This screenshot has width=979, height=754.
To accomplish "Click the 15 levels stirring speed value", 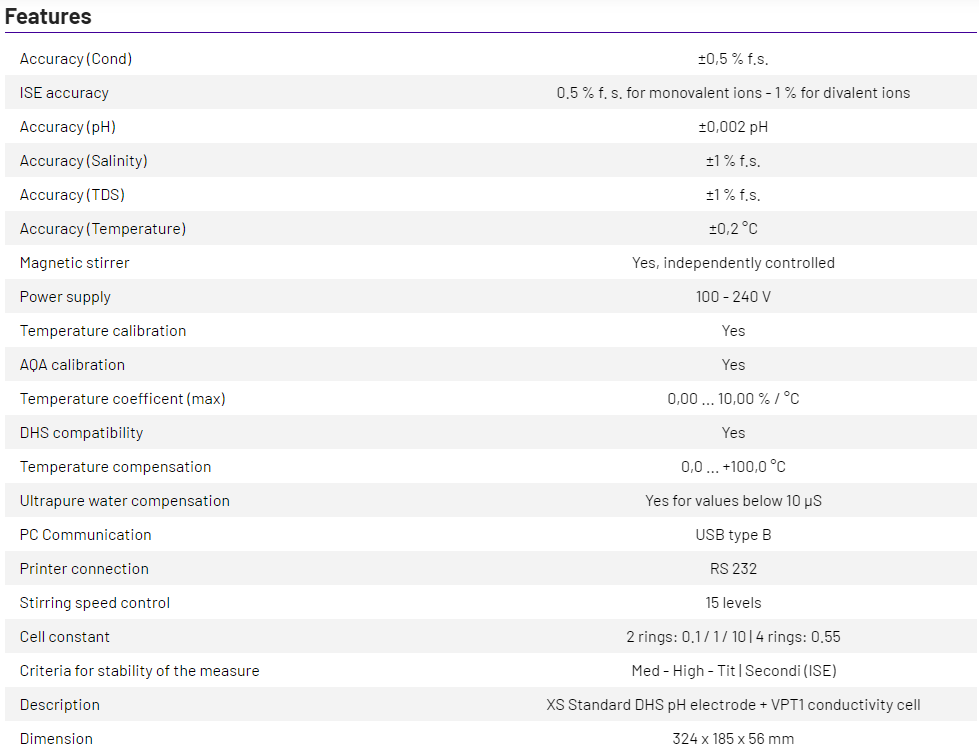I will click(733, 603).
